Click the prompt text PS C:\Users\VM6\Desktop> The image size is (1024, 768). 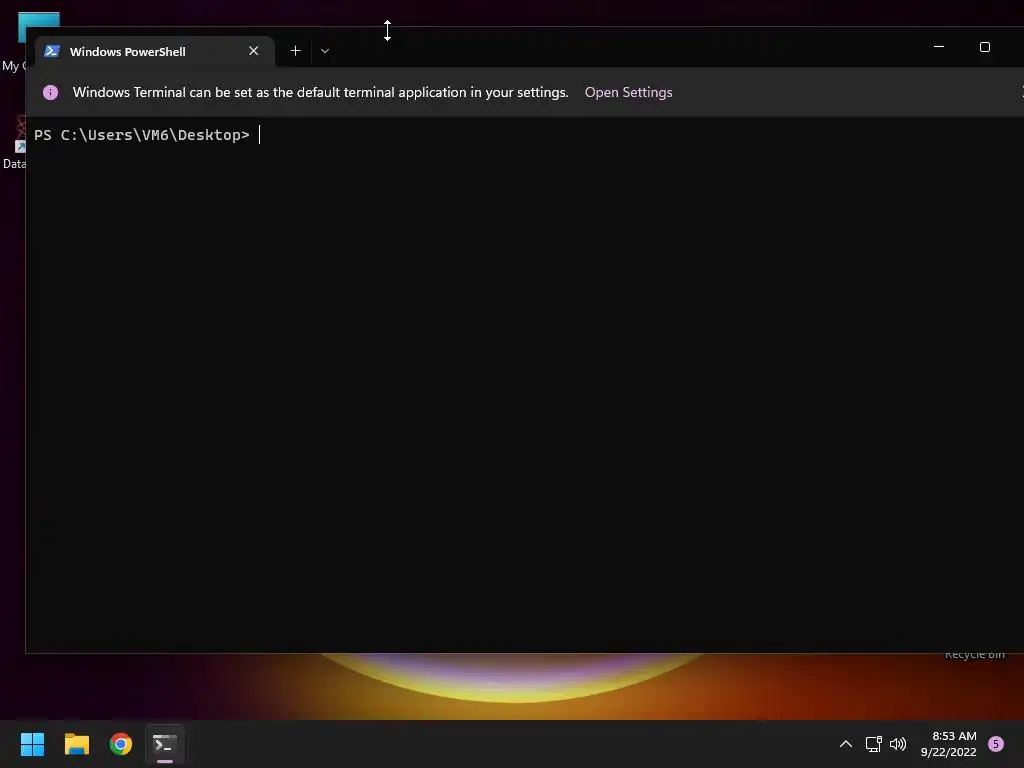pyautogui.click(x=142, y=135)
